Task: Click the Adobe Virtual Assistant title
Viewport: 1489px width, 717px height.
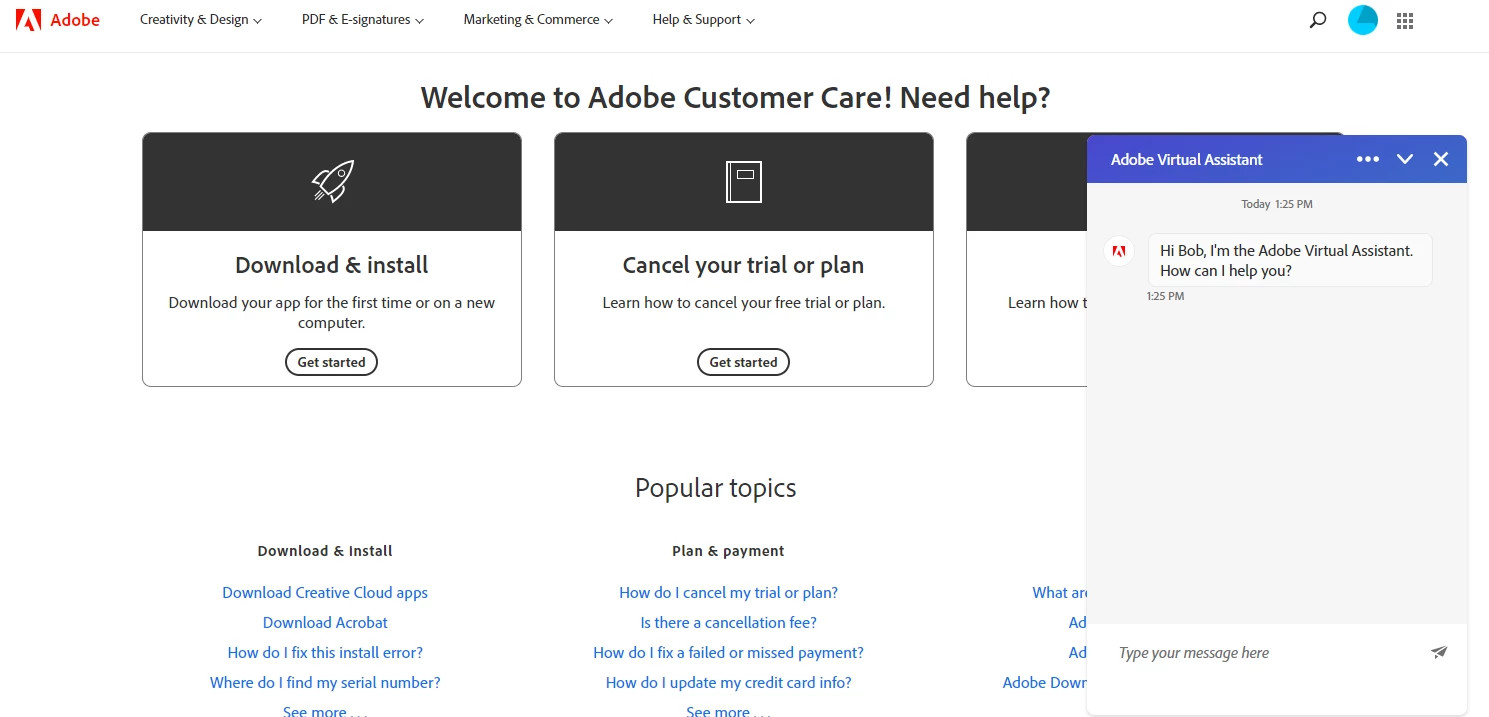Action: point(1187,159)
